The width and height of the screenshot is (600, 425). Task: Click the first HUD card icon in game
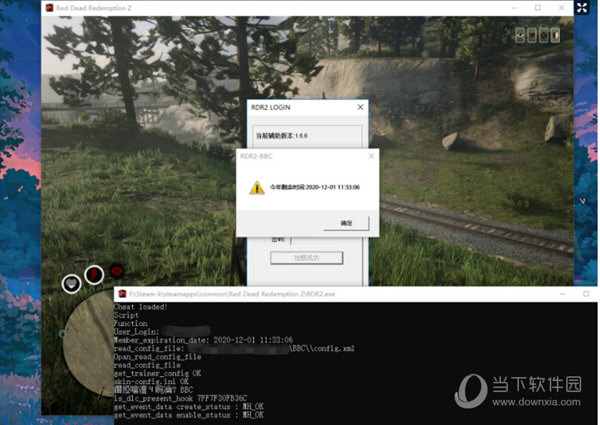[520, 35]
